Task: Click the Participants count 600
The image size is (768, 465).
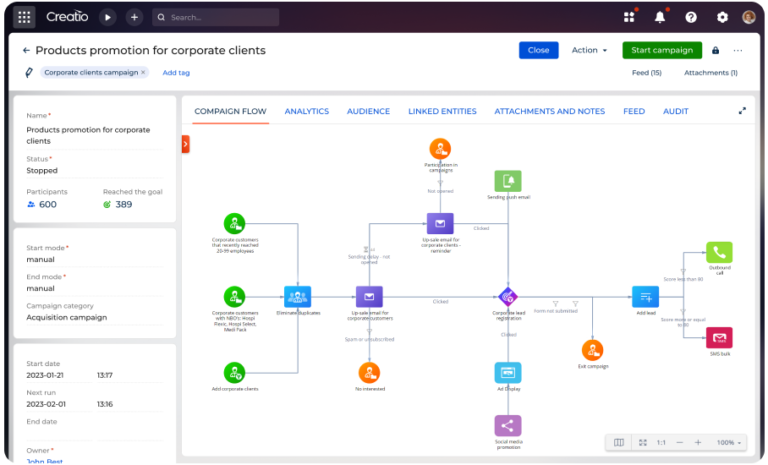Action: (x=48, y=204)
